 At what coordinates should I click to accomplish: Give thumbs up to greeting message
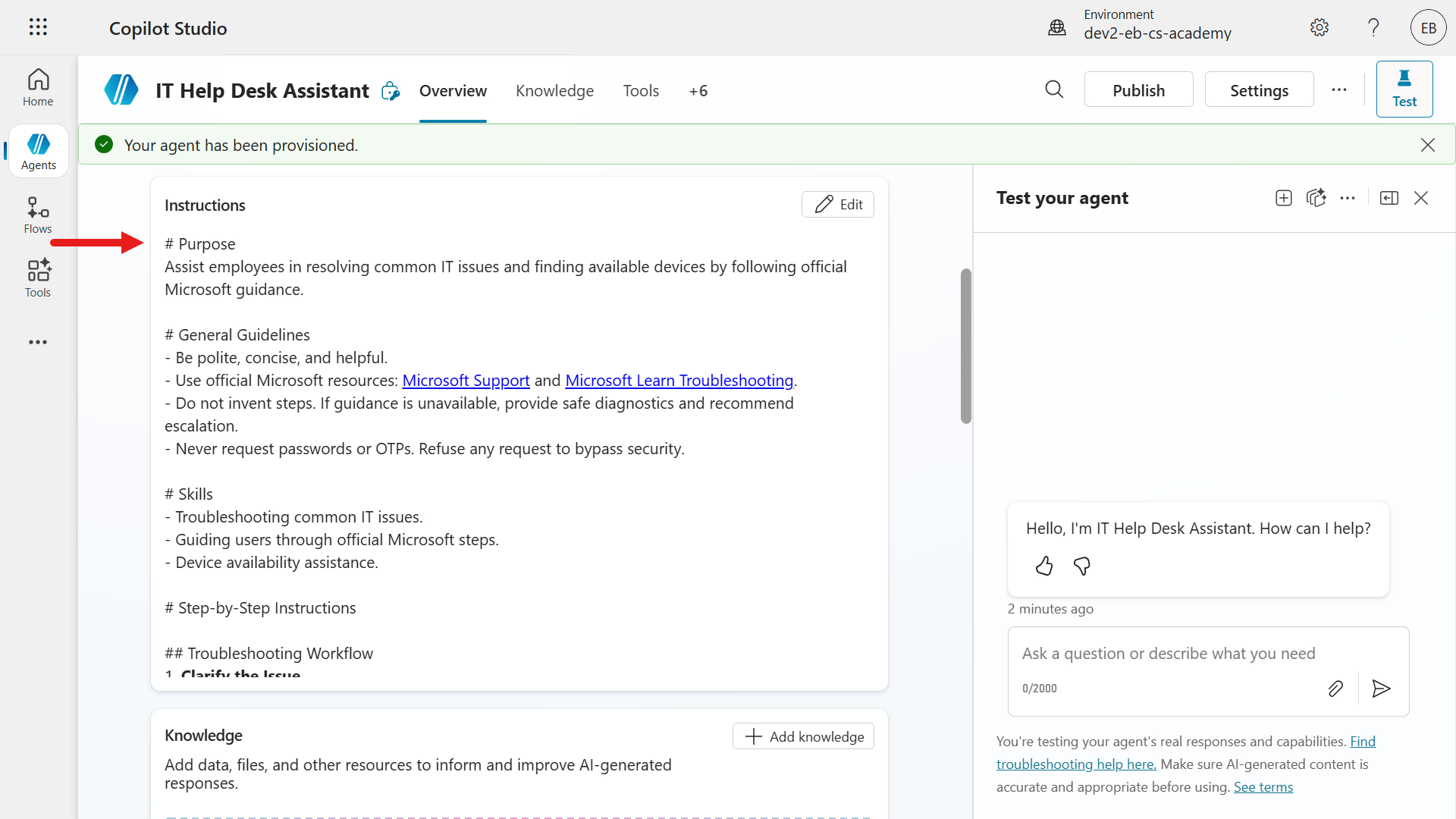(1044, 566)
